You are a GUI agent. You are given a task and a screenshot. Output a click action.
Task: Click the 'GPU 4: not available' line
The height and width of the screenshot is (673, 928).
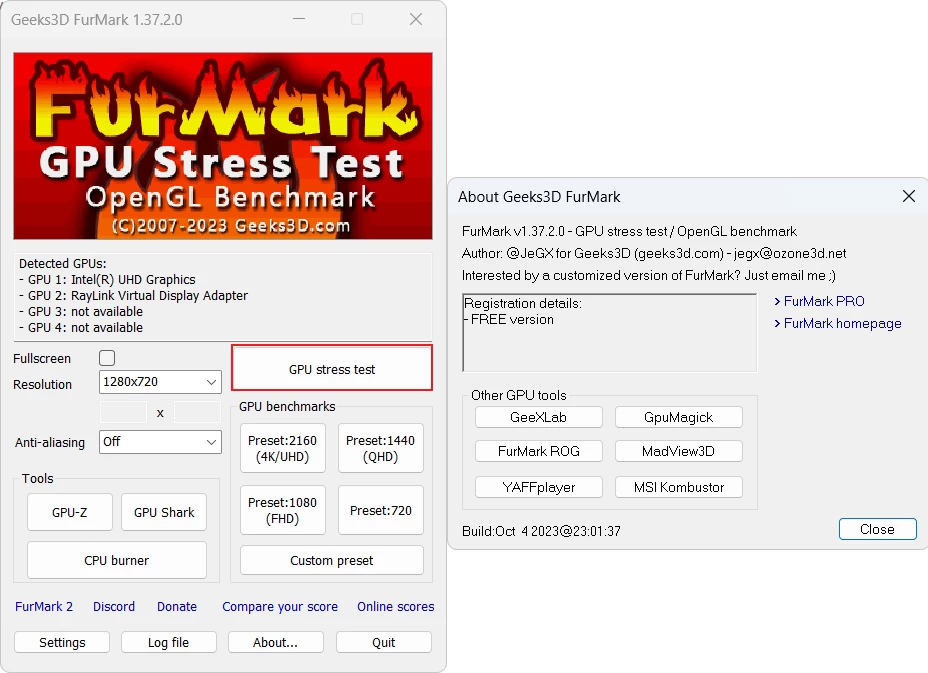pos(81,327)
